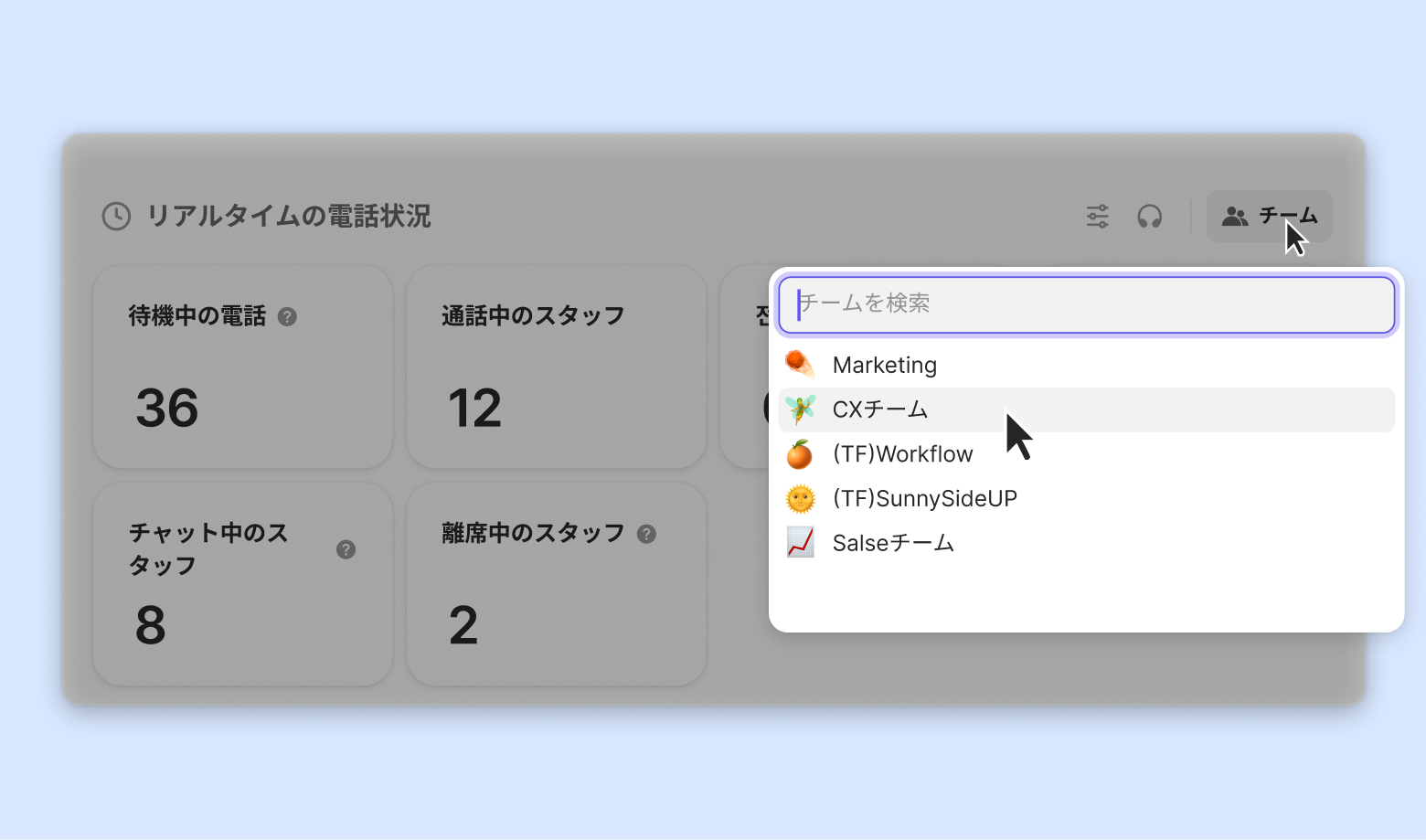1426x840 pixels.
Task: Pick (TF)SunnySideUP from the list
Action: pos(924,499)
